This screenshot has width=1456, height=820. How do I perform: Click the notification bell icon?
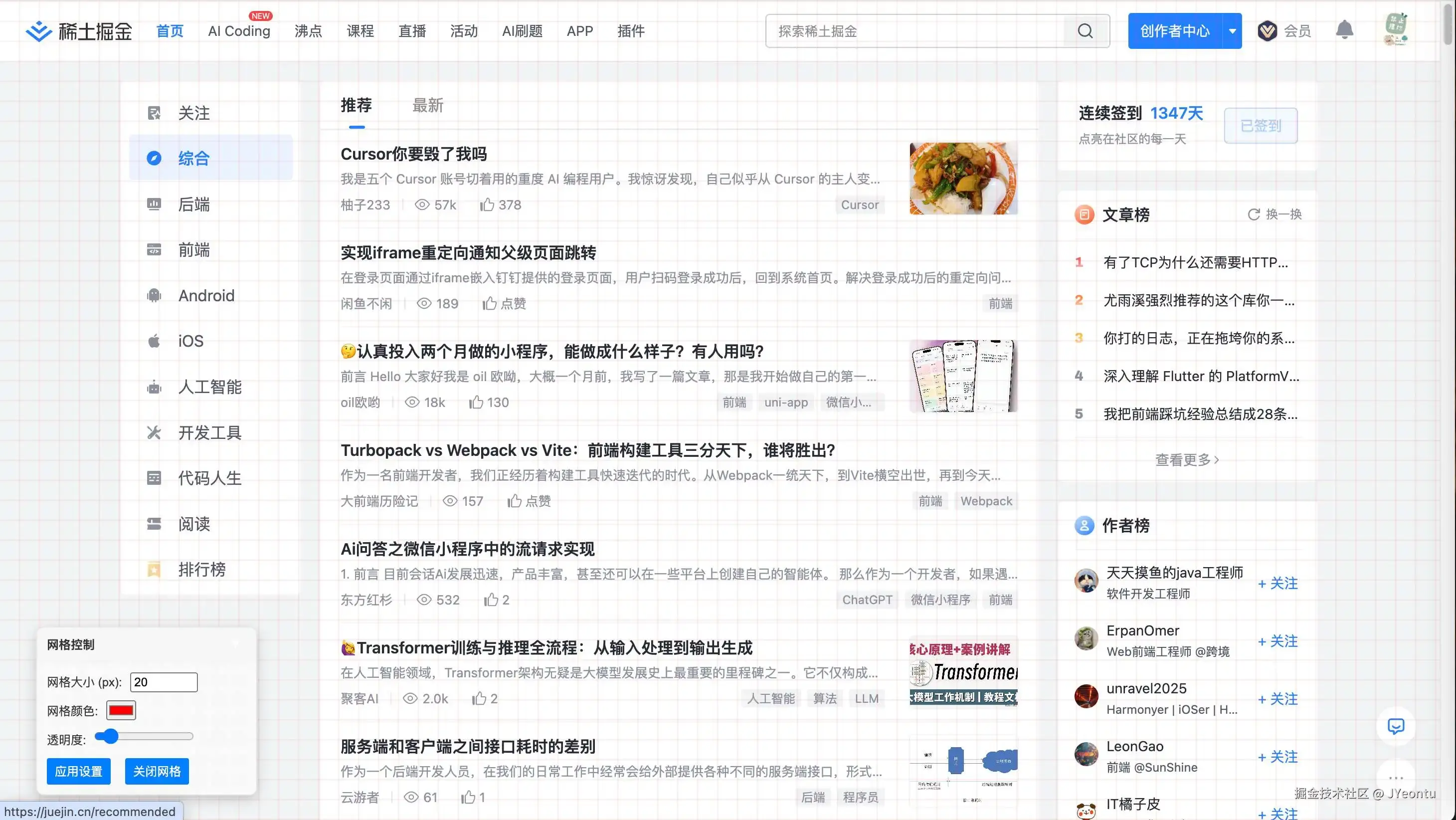coord(1344,30)
